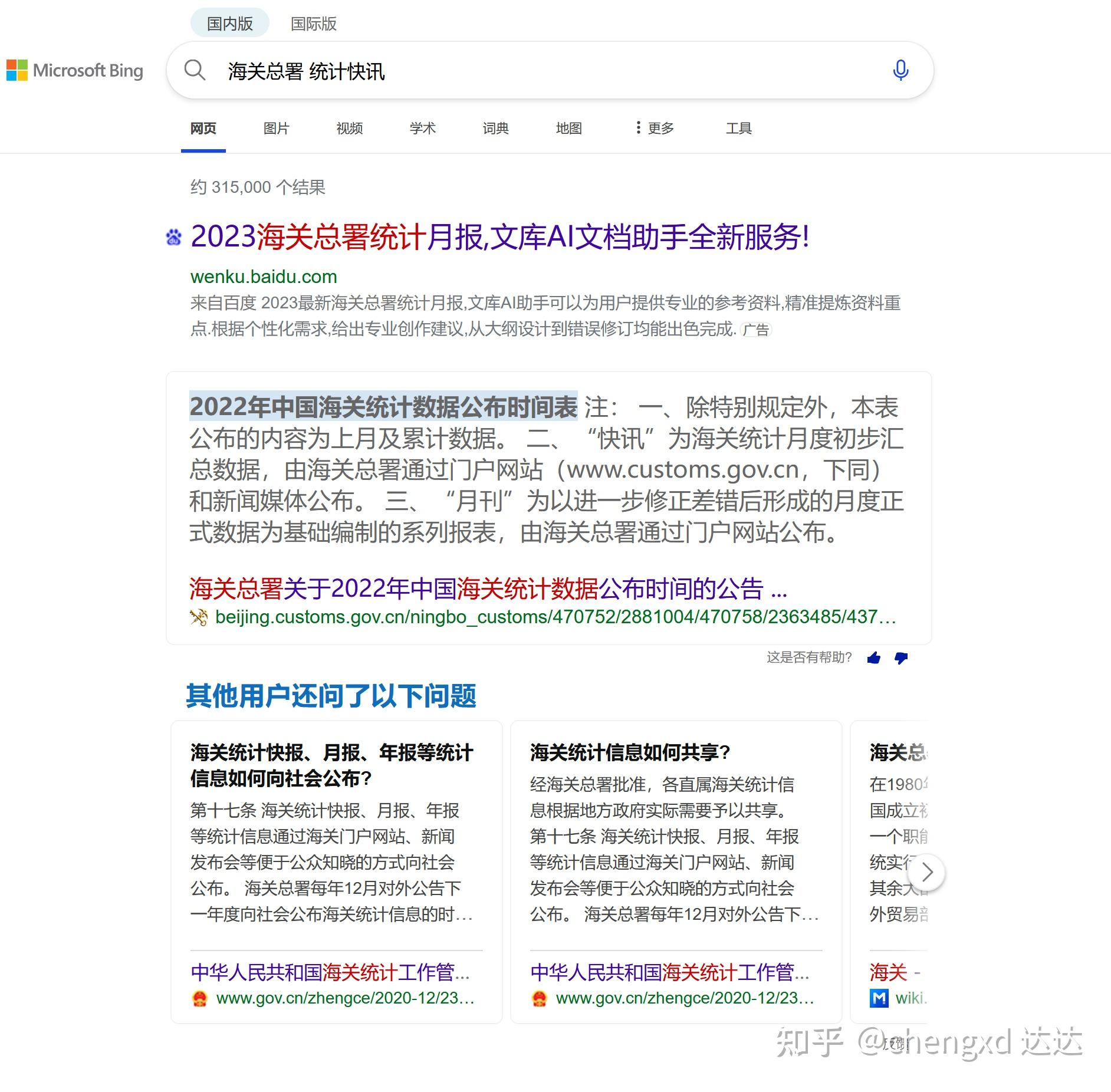Switch to 国际版 search
The width and height of the screenshot is (1111, 1092).
click(314, 24)
